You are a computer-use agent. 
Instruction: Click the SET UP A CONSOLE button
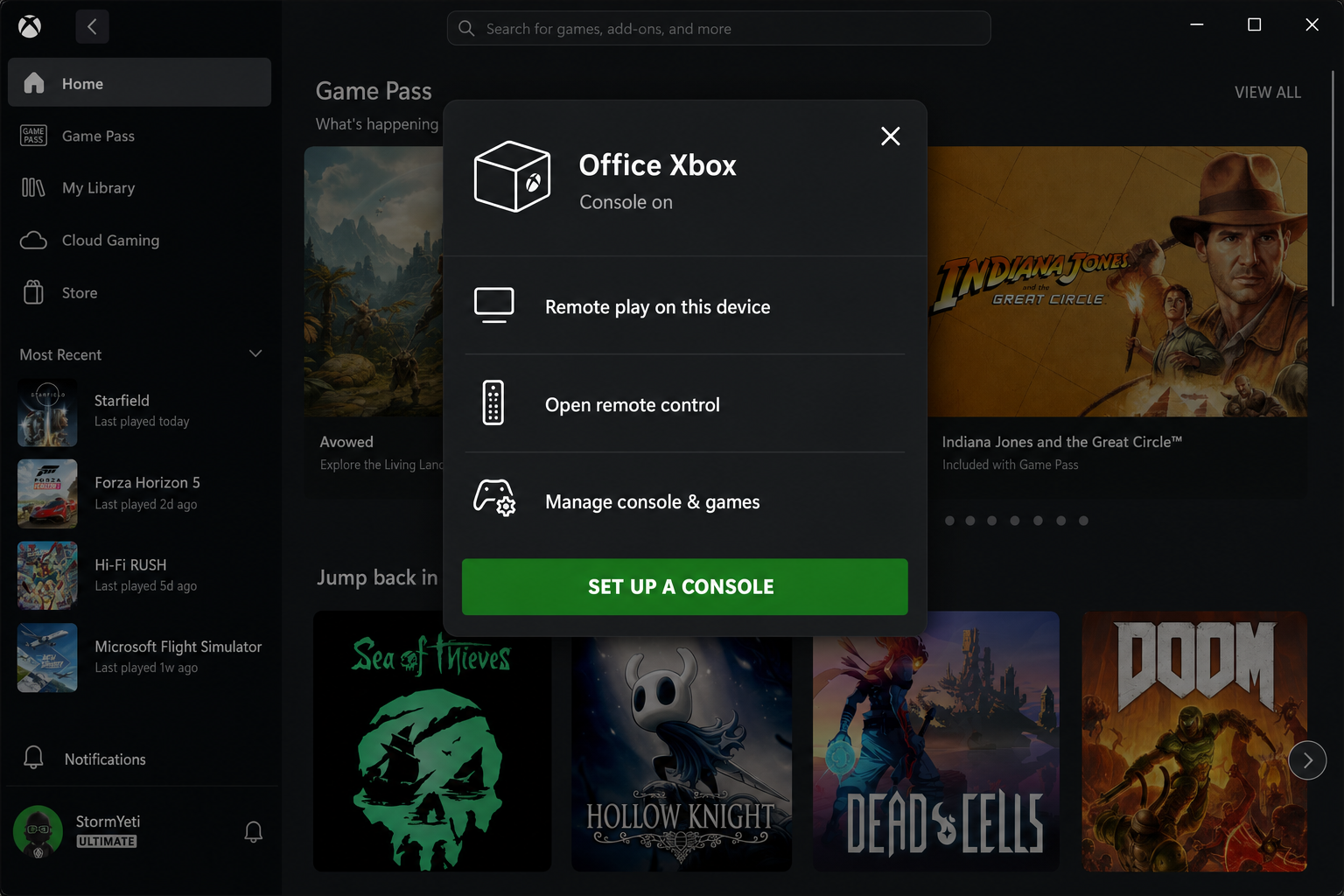684,586
